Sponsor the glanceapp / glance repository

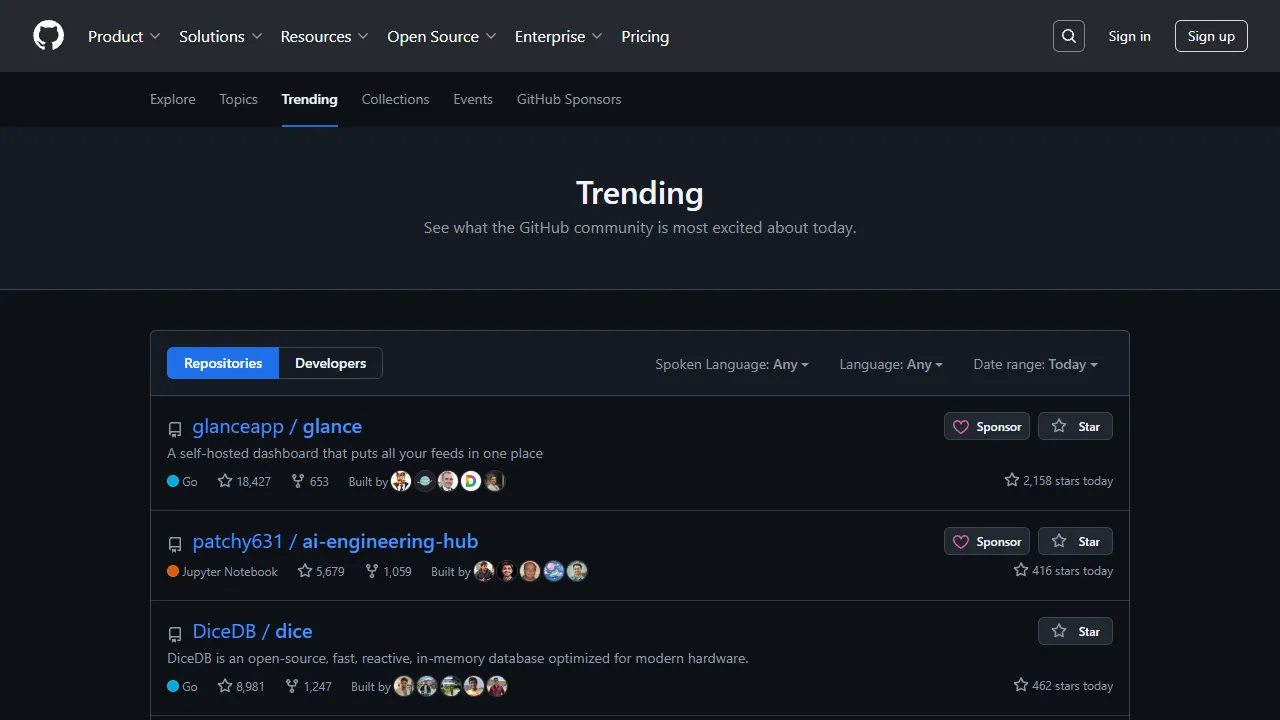coord(987,427)
